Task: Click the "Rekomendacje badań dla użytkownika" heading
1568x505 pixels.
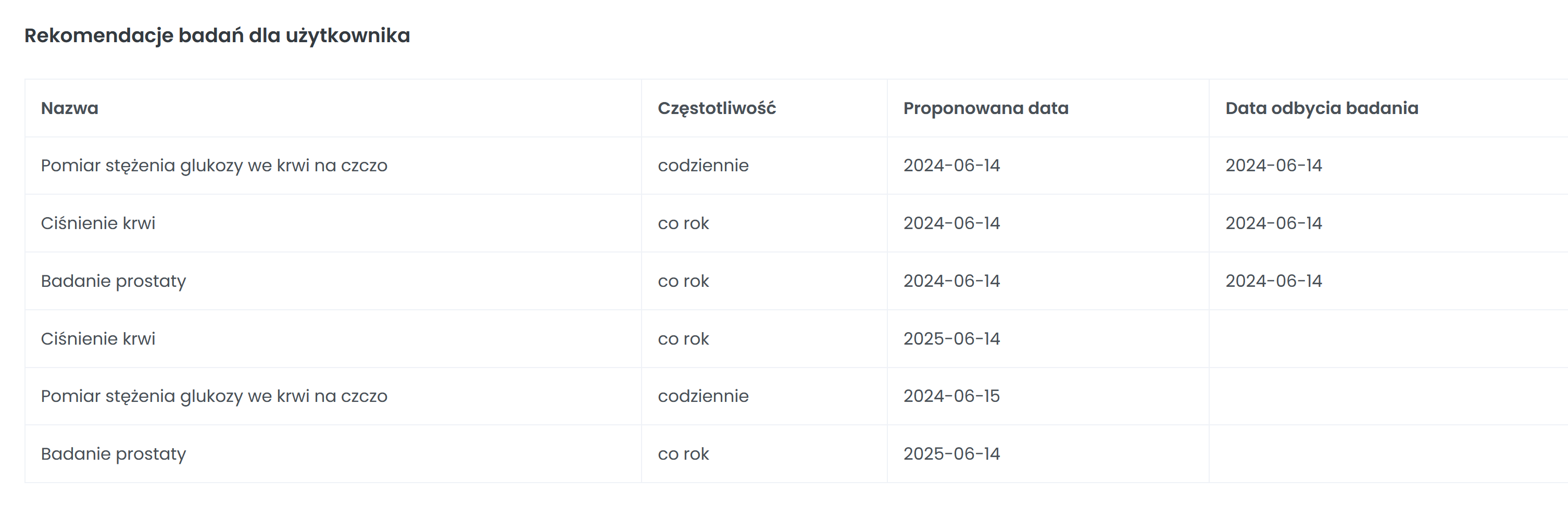Action: tap(217, 35)
